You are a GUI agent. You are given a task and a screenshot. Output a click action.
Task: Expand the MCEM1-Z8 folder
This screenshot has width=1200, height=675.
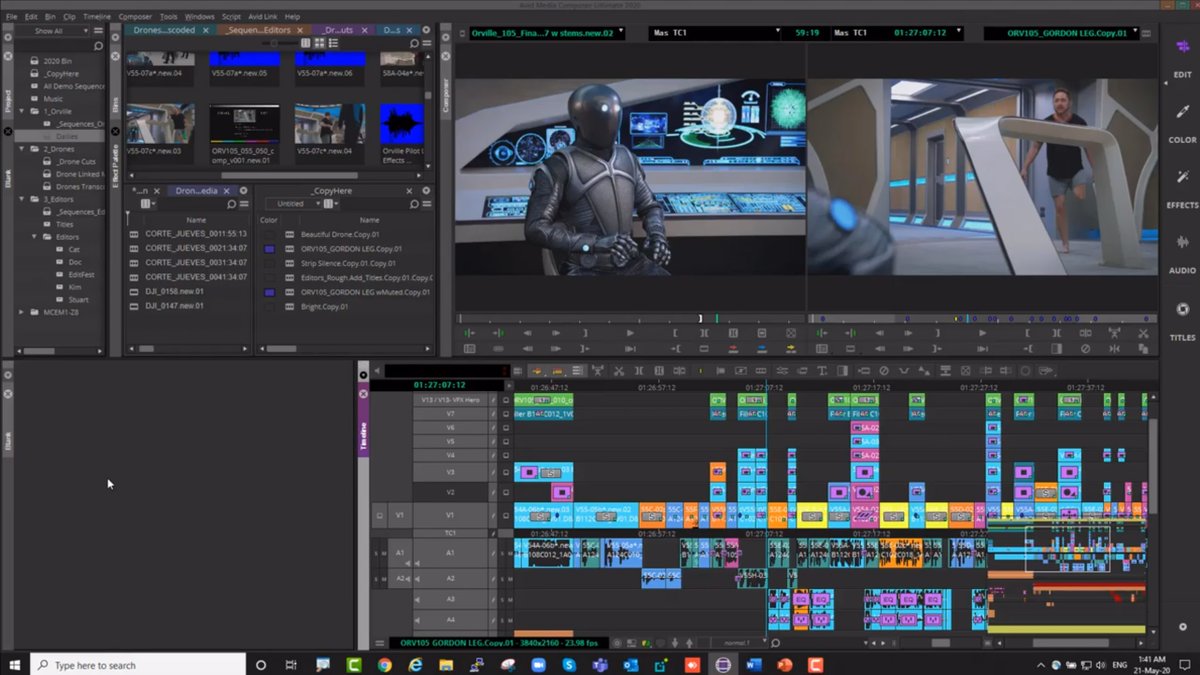click(22, 312)
